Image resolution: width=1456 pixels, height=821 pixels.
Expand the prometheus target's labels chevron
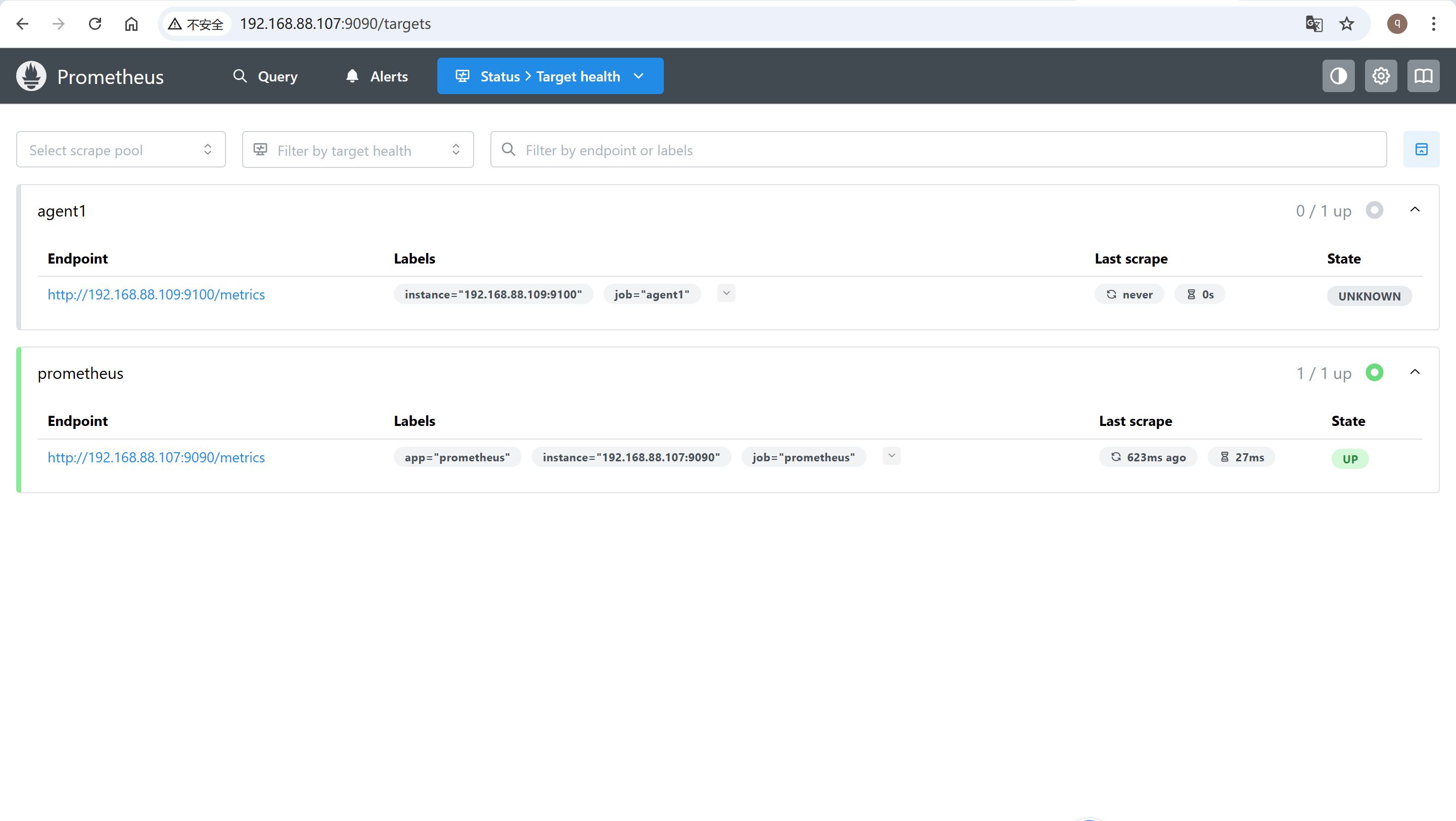(x=891, y=456)
